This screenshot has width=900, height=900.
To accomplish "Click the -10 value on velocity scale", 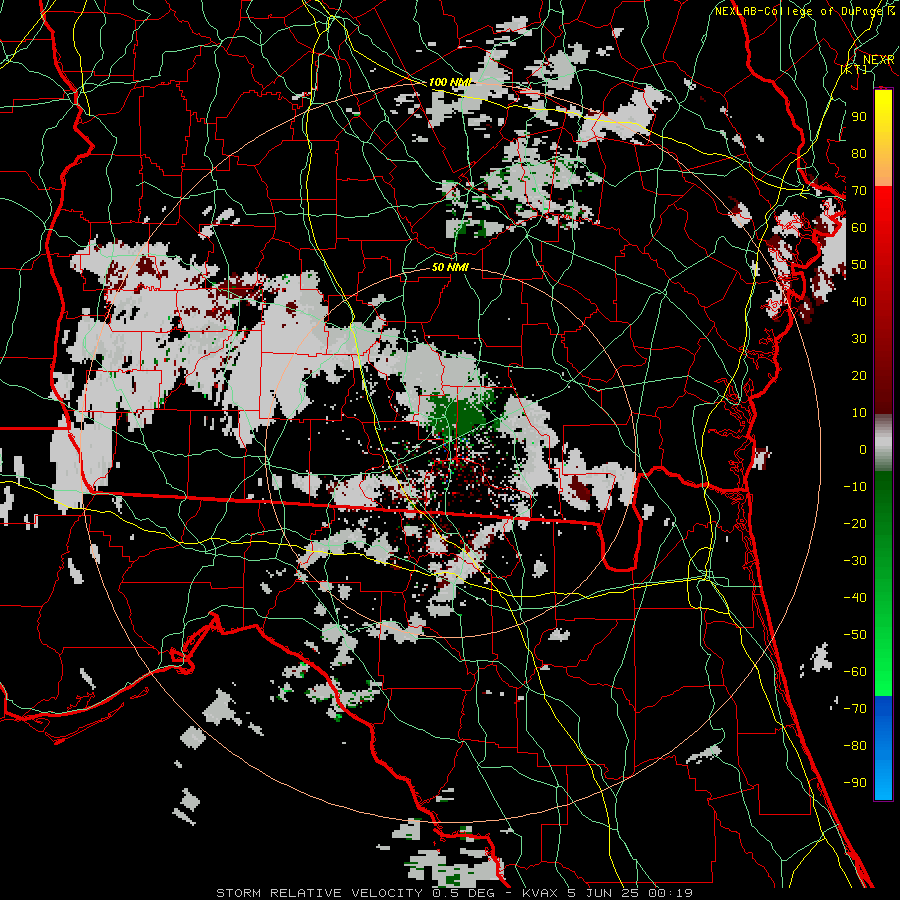I will click(x=855, y=487).
